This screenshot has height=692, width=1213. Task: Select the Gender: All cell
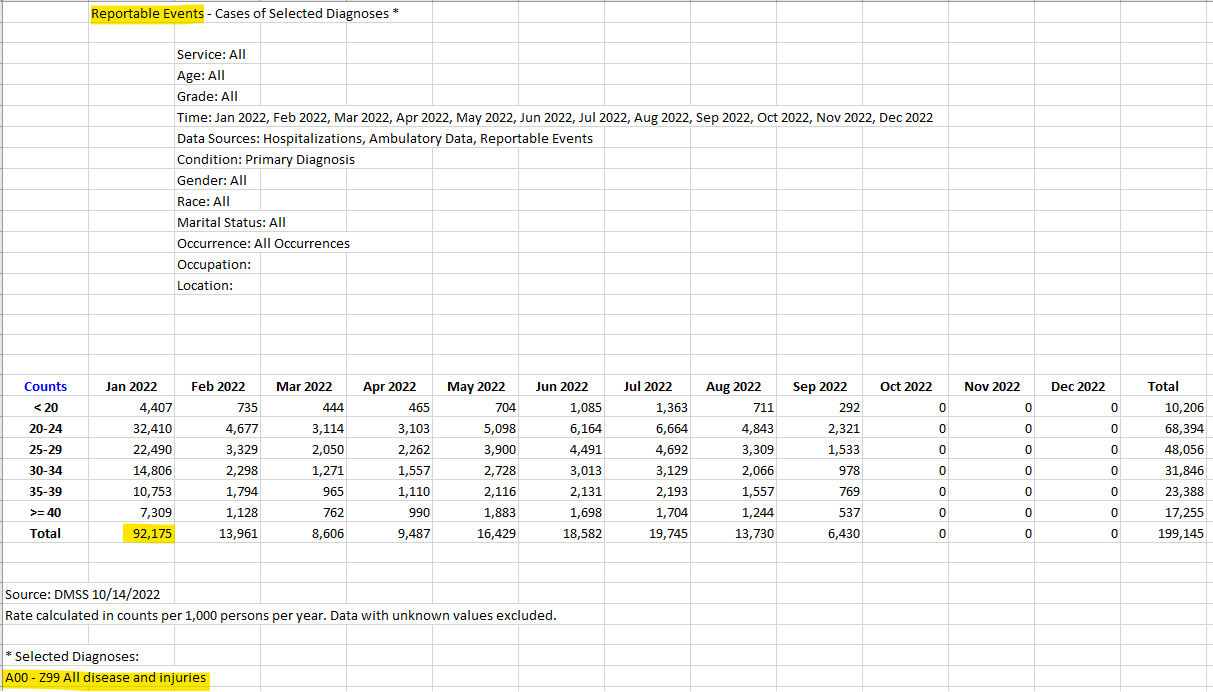click(212, 180)
